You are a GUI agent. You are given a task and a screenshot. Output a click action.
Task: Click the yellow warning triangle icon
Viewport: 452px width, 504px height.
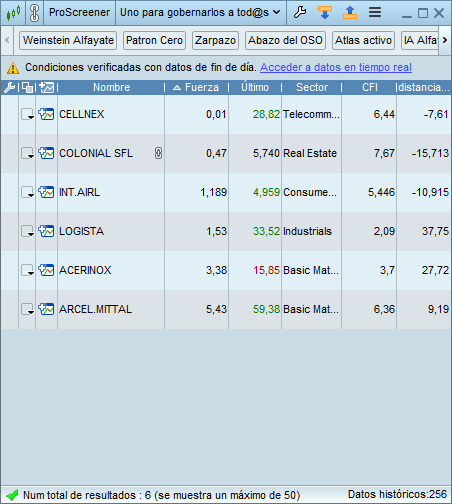pyautogui.click(x=13, y=68)
